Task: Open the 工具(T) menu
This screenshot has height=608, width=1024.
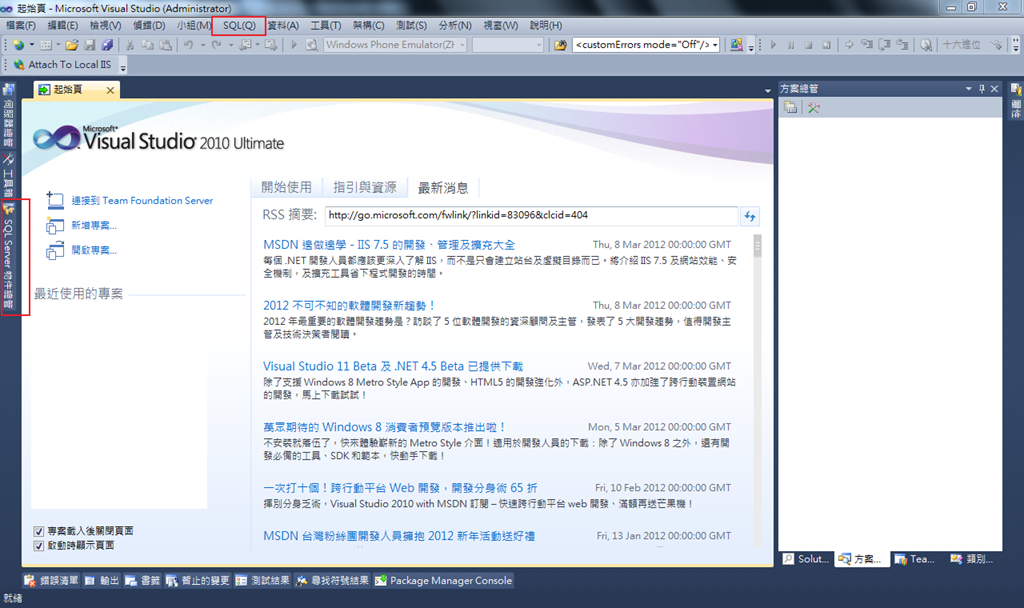Action: click(325, 25)
